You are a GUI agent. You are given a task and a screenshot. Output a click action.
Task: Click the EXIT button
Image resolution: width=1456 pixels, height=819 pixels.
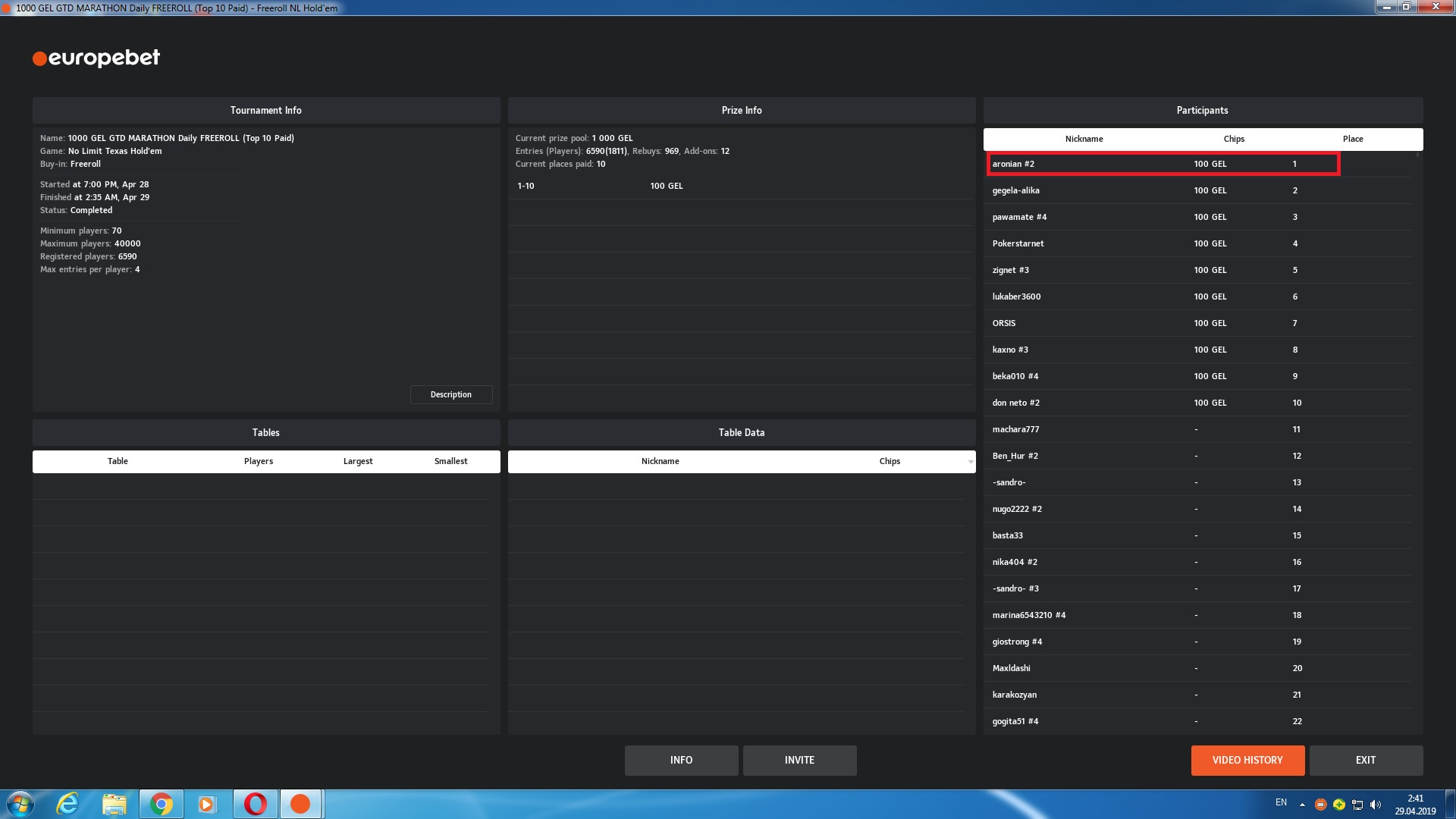[x=1365, y=760]
